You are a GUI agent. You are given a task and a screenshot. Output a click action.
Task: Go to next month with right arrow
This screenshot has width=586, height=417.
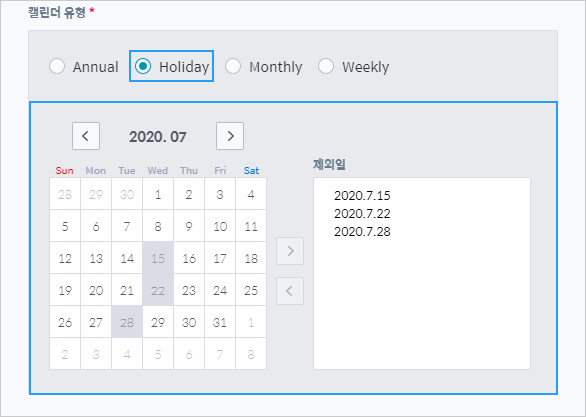tap(230, 136)
